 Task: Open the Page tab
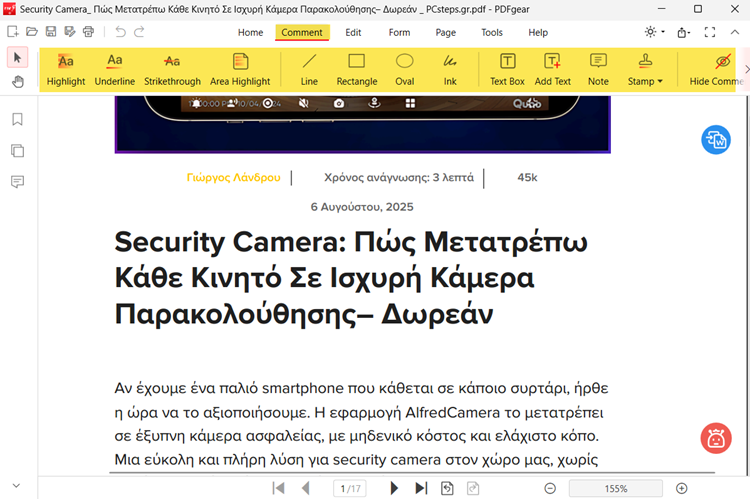point(445,33)
